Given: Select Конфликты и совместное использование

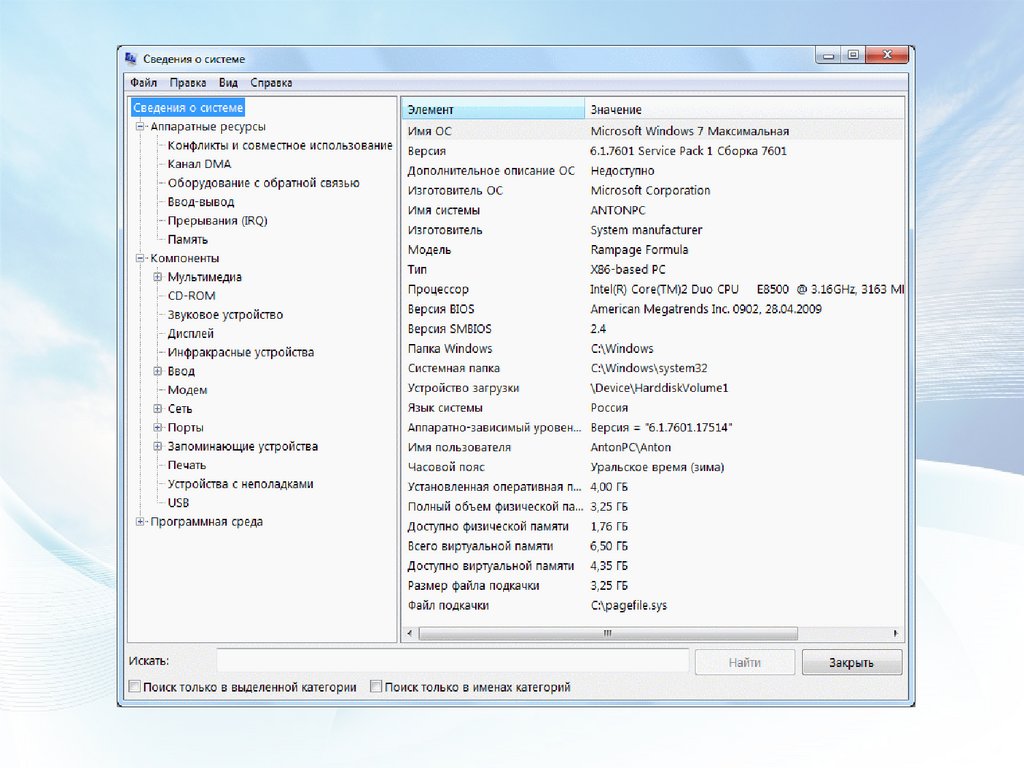Looking at the screenshot, I should [x=280, y=146].
